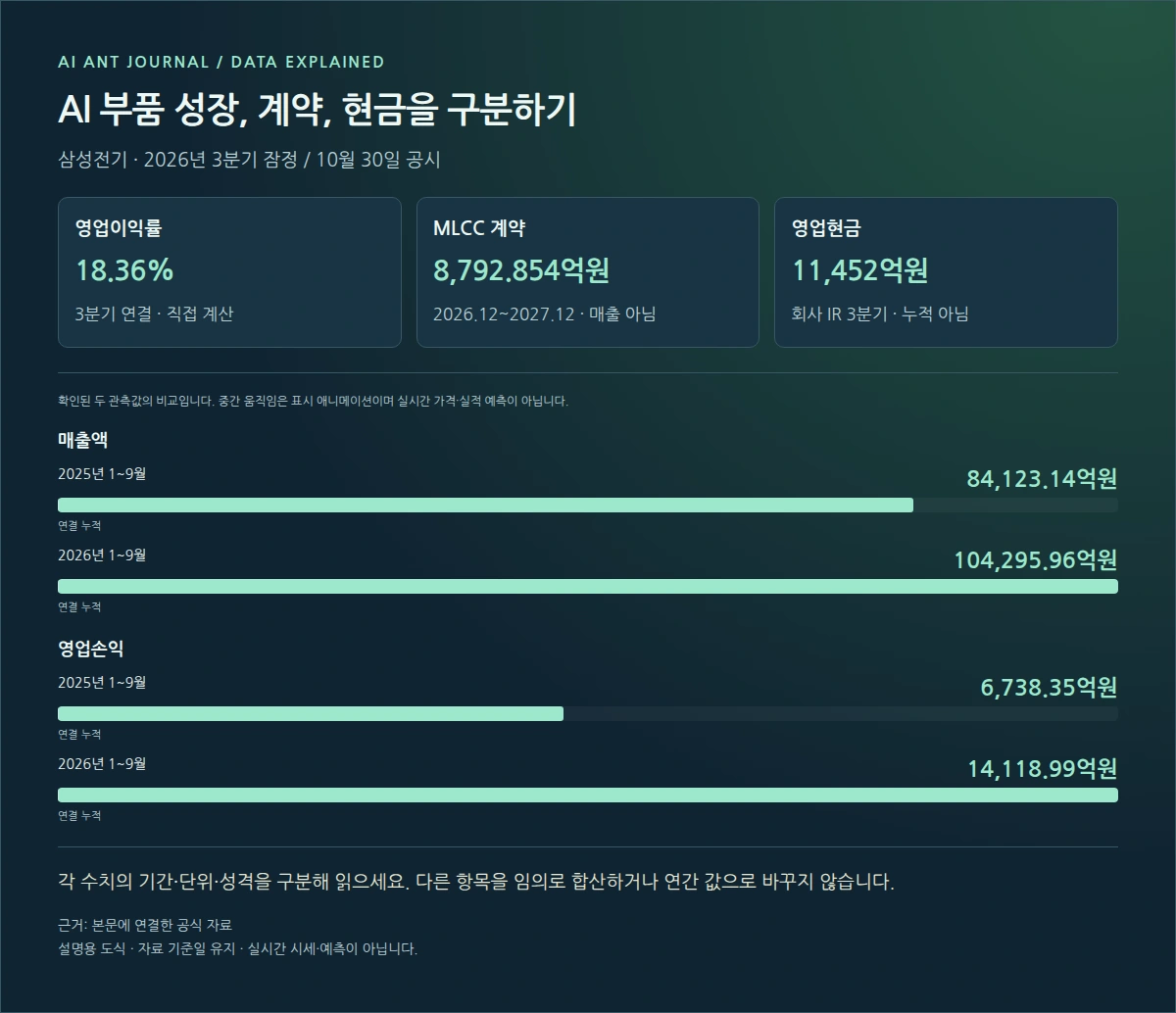
Task: Click the note 3분기 연결 · 직접 계산
Action: point(154,314)
